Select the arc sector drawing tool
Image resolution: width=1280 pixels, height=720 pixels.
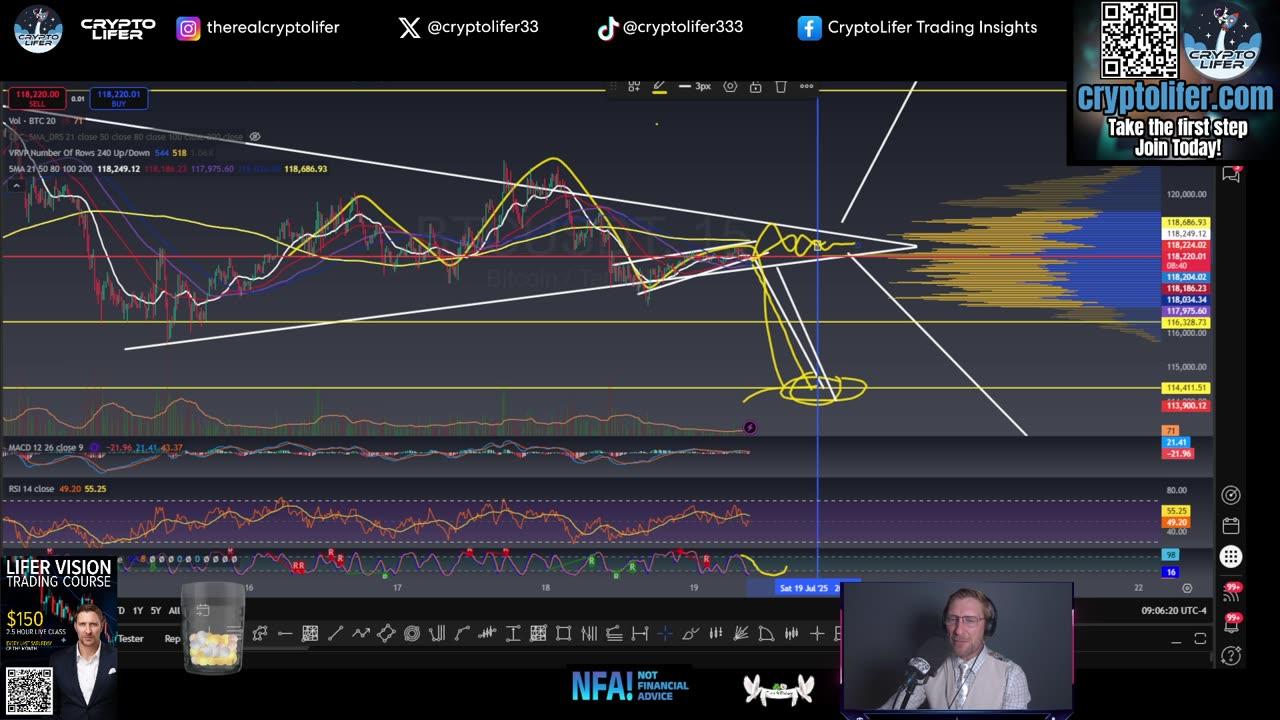point(766,633)
